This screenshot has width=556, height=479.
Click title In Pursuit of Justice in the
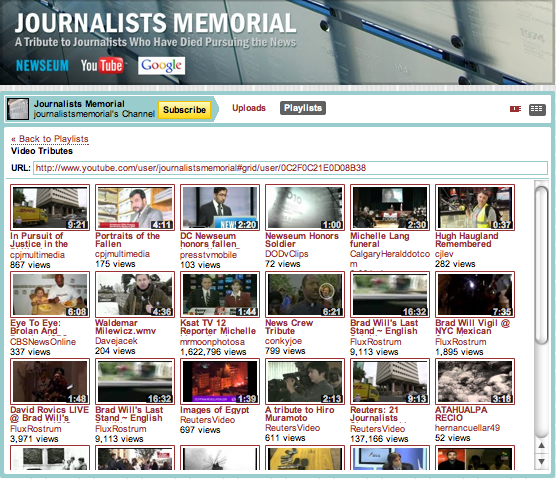(39, 240)
